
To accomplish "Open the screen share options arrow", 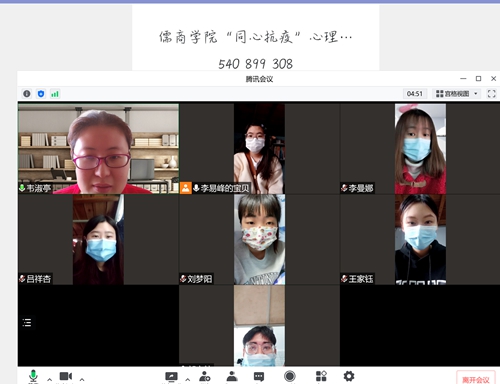I will (x=188, y=379).
